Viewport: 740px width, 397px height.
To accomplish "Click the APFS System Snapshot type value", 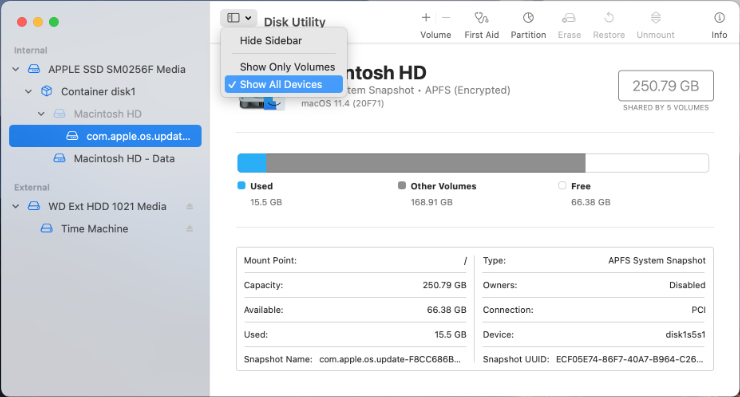I will tap(657, 261).
